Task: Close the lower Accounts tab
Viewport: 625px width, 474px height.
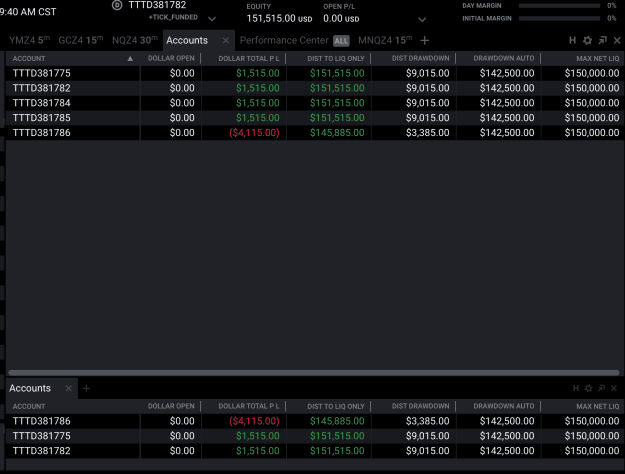Action: point(69,388)
